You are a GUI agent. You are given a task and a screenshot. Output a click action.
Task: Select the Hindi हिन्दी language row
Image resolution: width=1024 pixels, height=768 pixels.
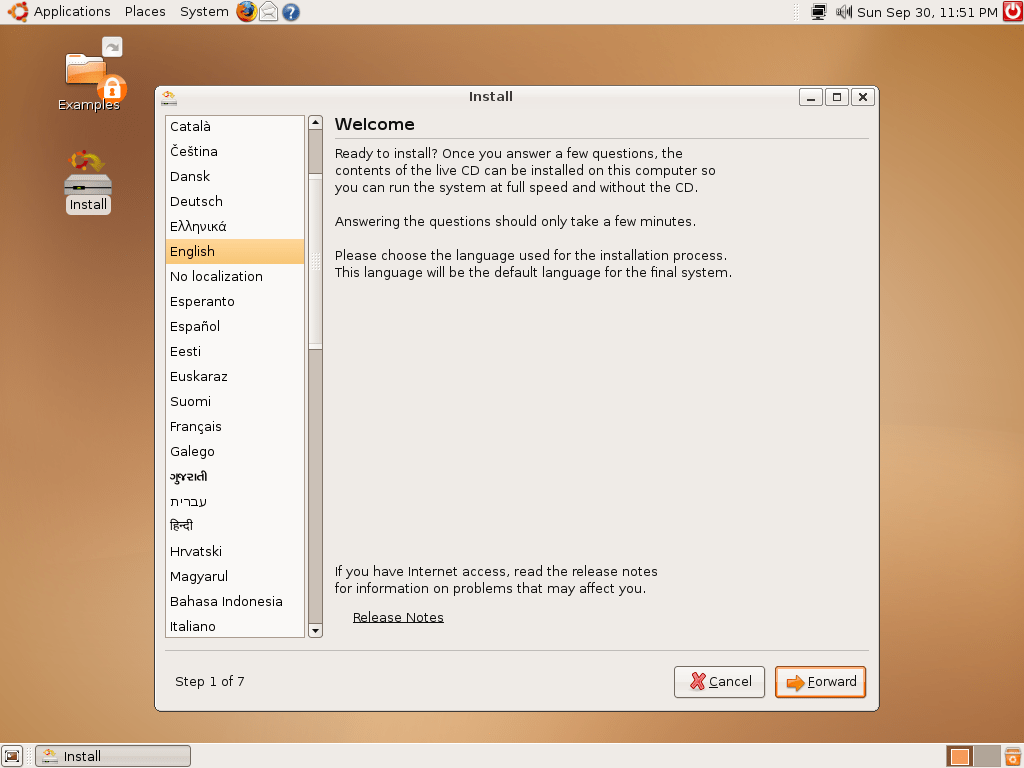tap(234, 526)
